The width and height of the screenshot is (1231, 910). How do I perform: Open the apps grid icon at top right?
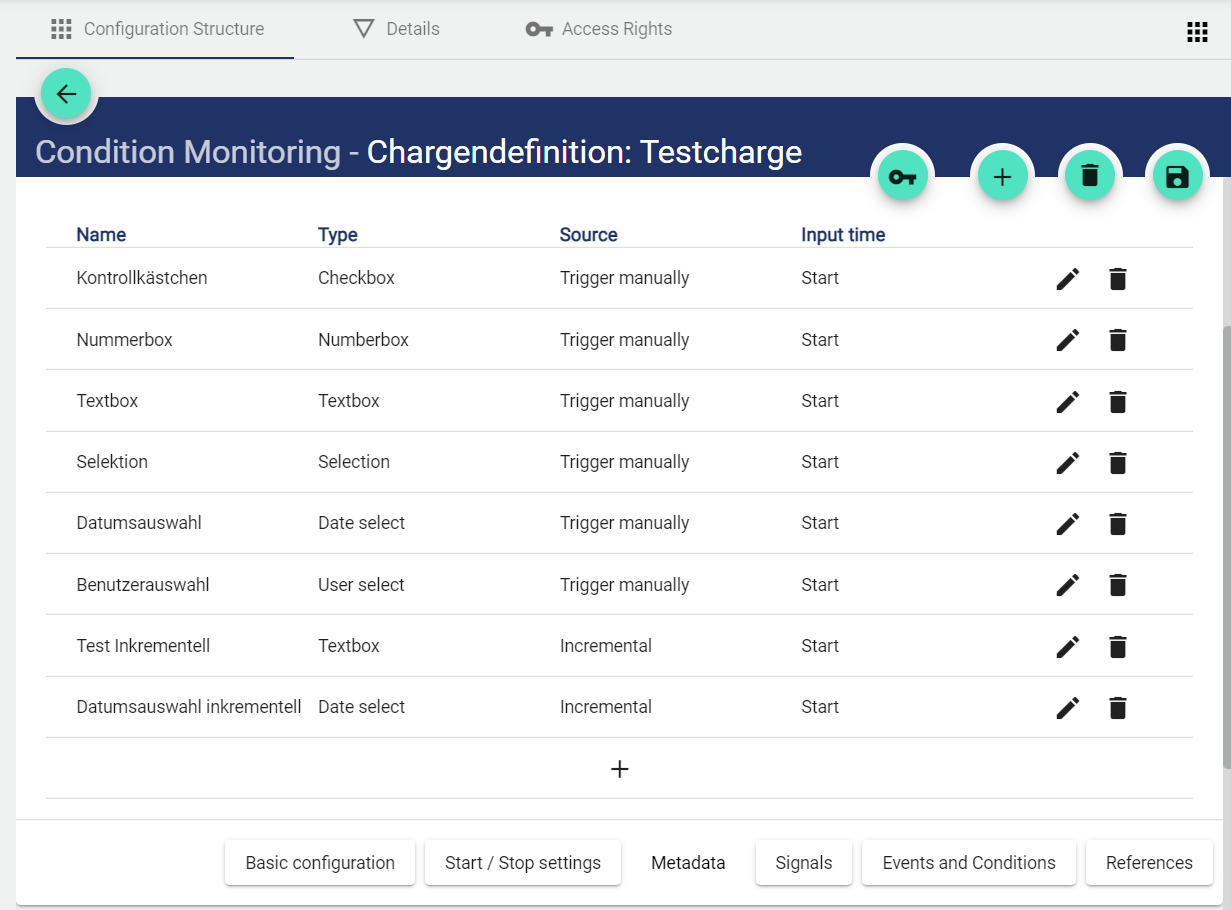pyautogui.click(x=1197, y=32)
